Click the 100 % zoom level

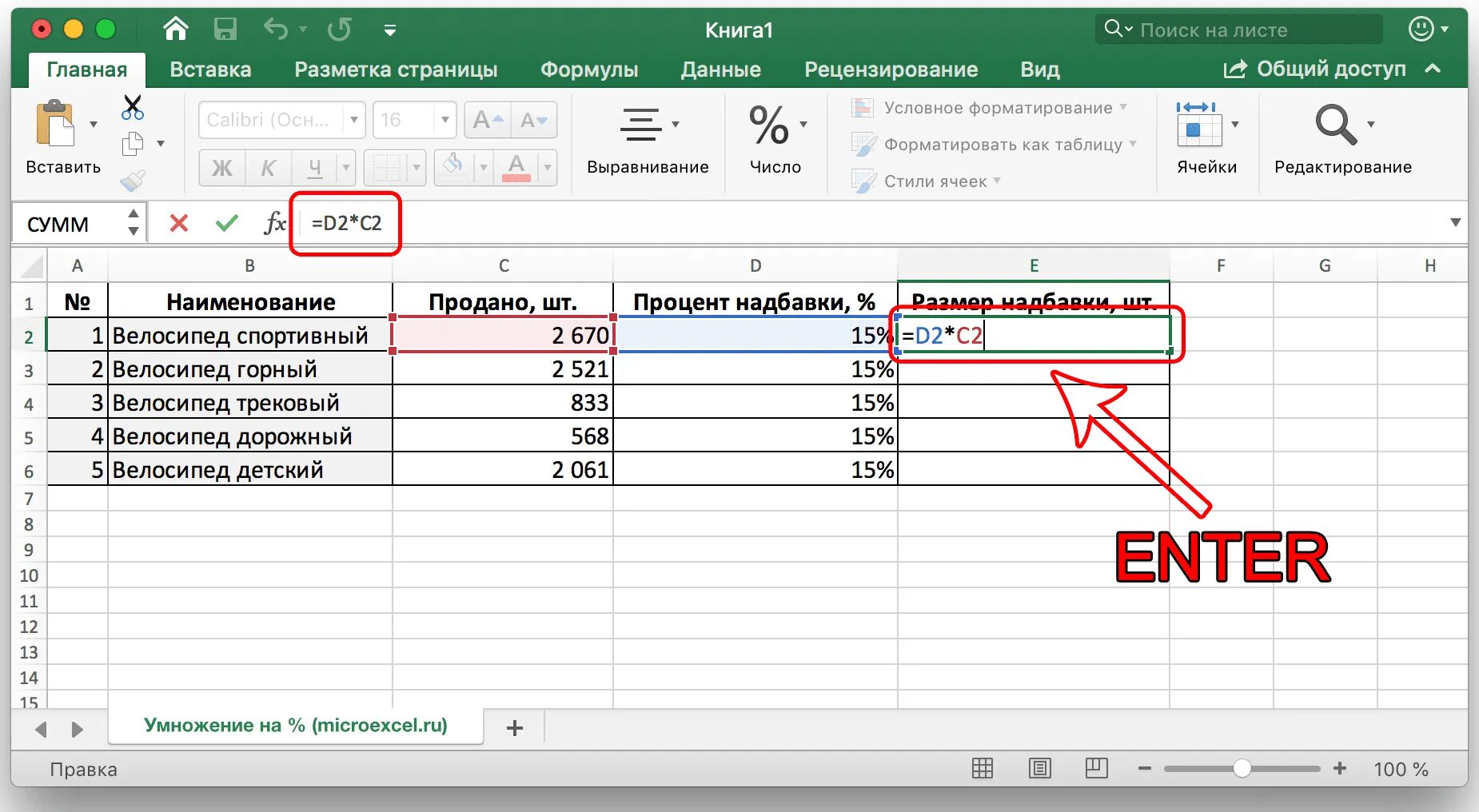click(1401, 770)
